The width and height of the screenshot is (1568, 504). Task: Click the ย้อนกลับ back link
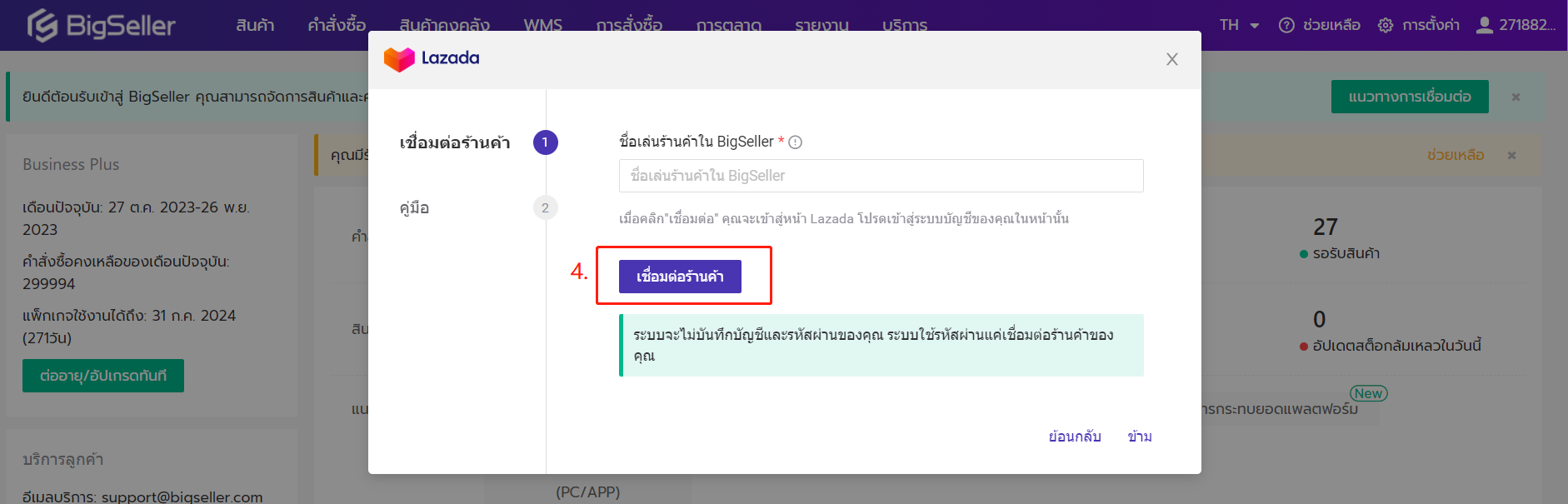coord(1075,437)
